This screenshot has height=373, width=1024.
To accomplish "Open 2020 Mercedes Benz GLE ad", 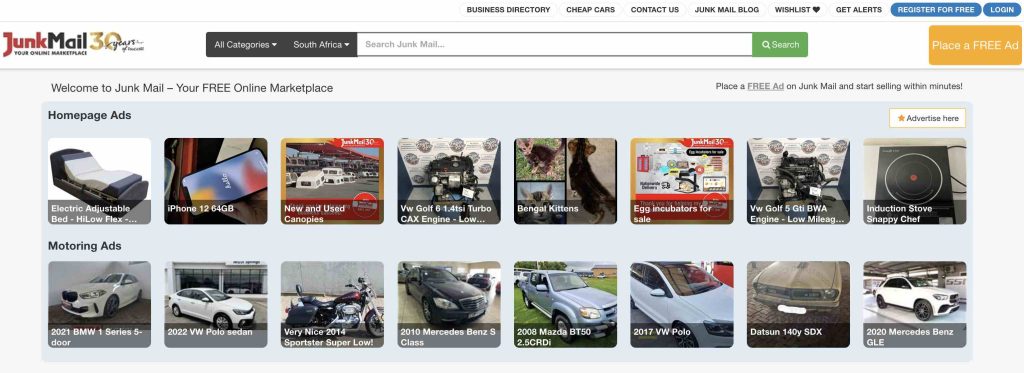I will (915, 304).
